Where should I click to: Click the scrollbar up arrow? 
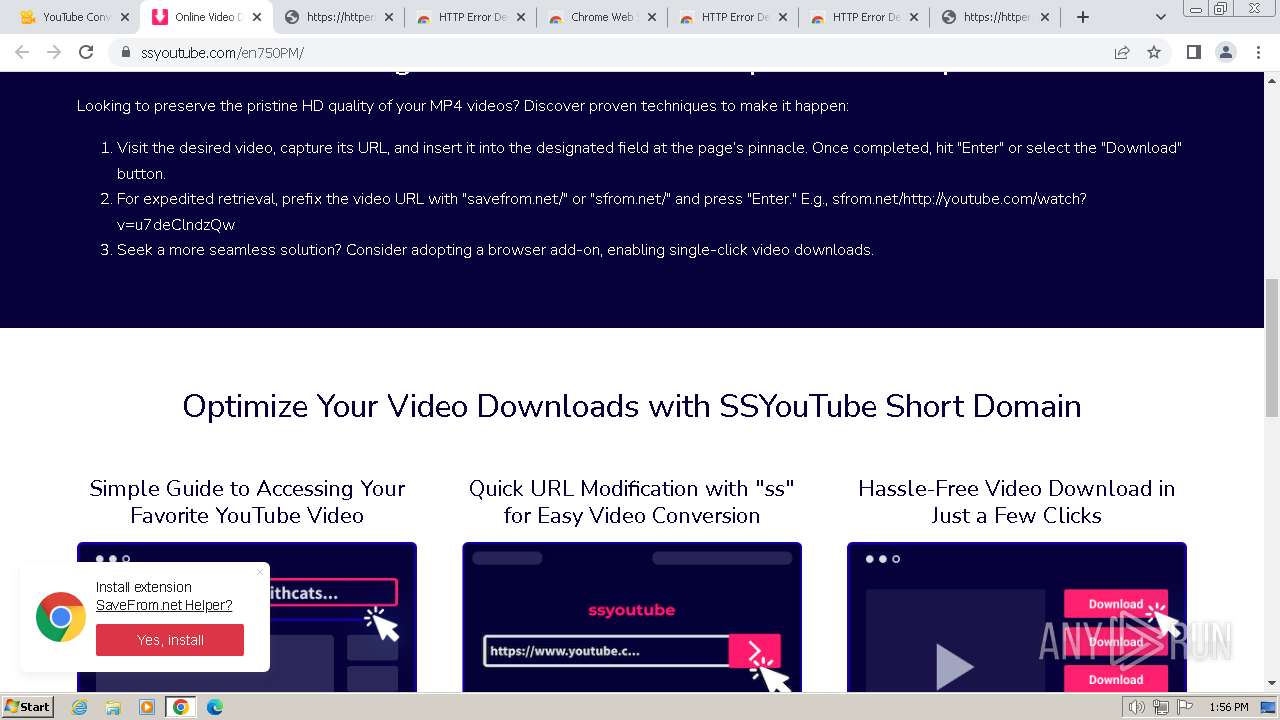(1272, 79)
